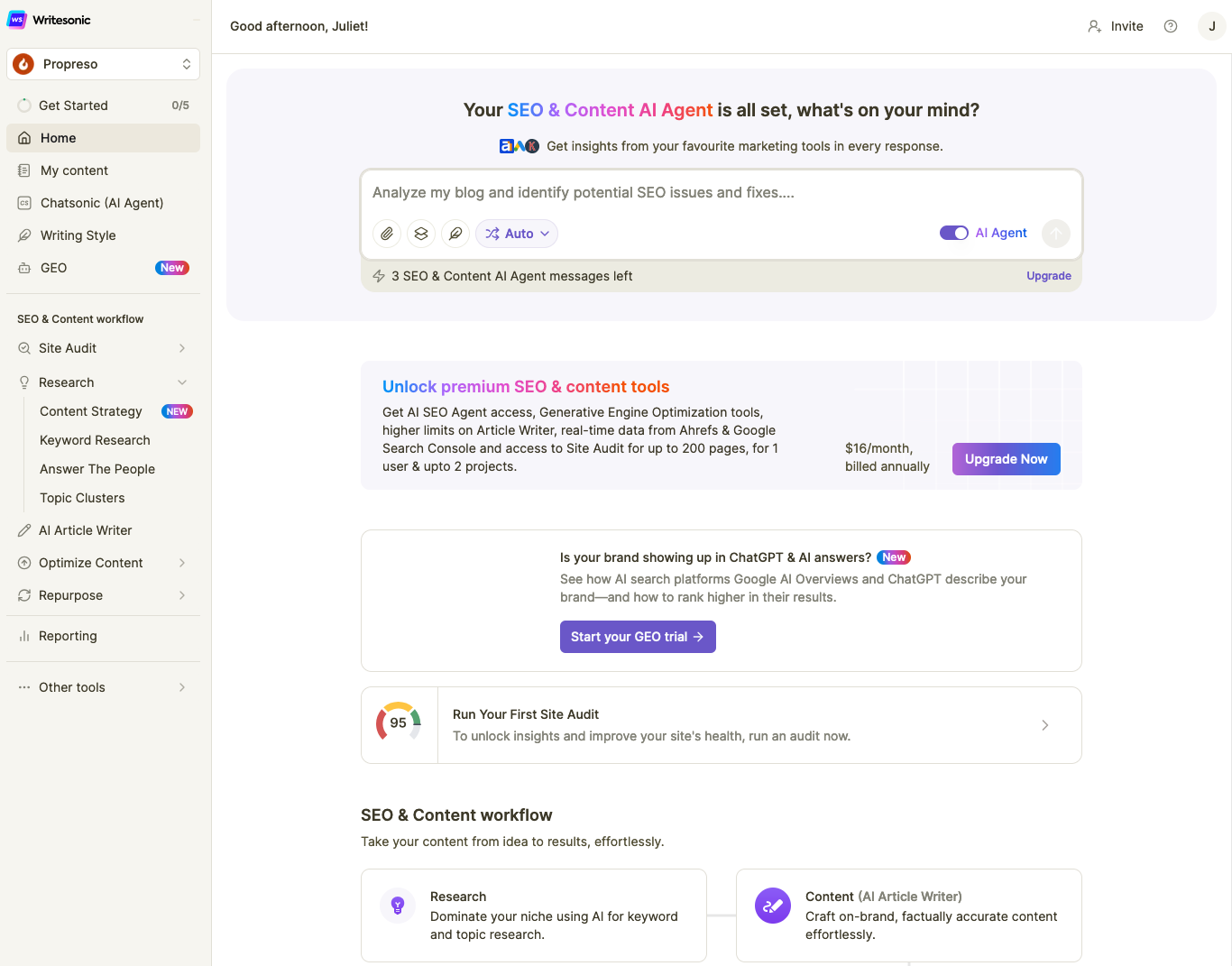The image size is (1232, 966).
Task: Click the Site Audit magnifier icon
Action: (x=24, y=348)
